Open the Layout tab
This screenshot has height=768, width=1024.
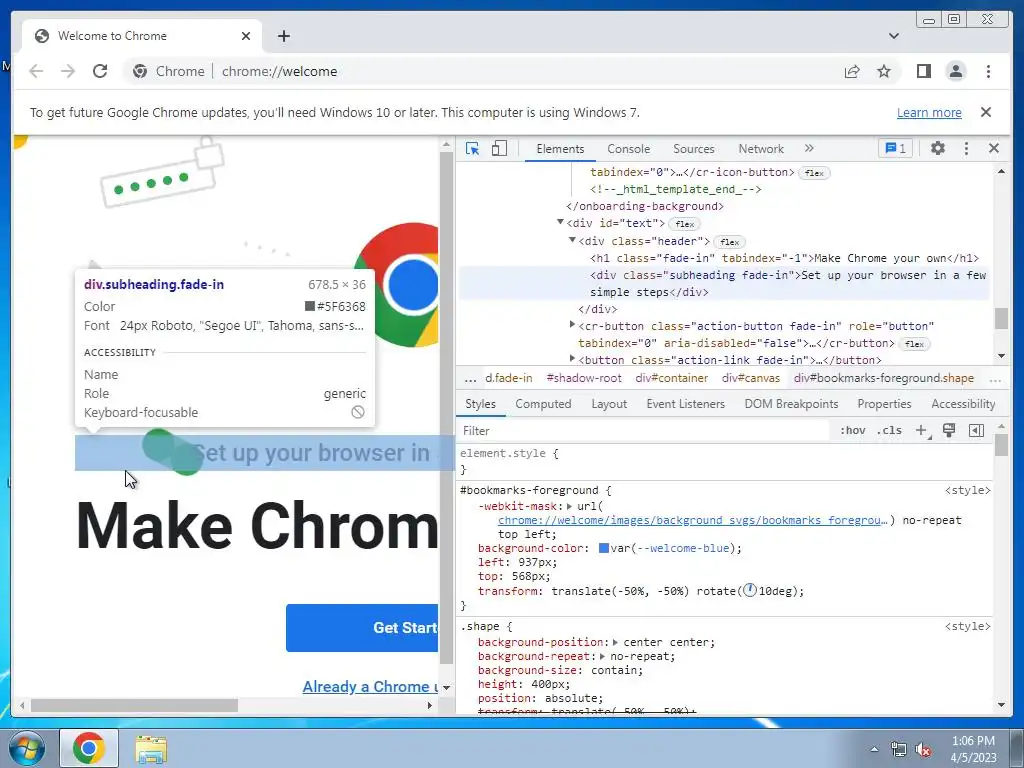click(x=609, y=404)
